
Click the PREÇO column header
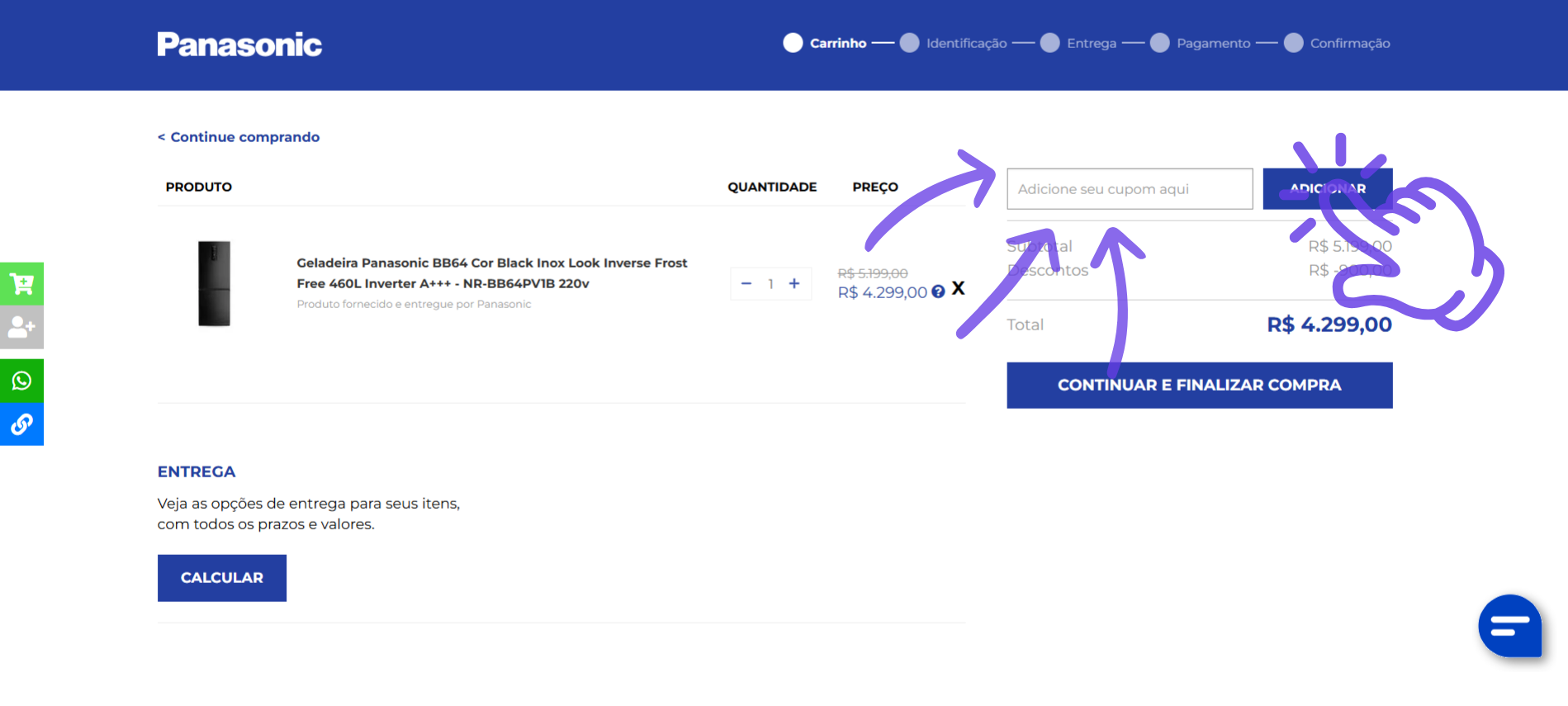[875, 187]
